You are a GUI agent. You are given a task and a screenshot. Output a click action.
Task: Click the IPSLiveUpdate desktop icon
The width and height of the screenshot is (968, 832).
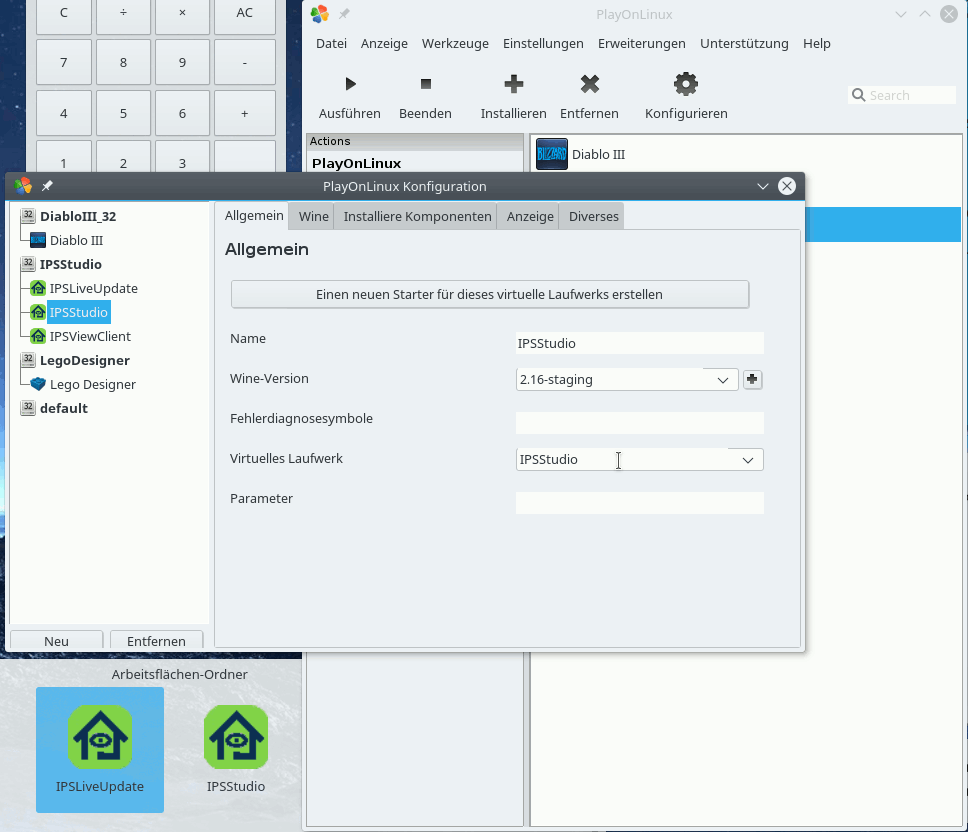[100, 737]
